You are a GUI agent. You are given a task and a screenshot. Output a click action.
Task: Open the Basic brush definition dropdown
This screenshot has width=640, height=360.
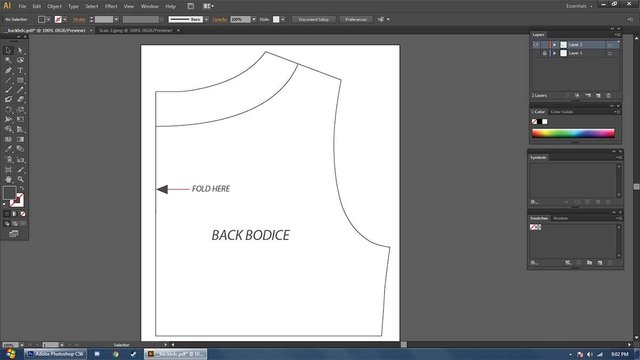pos(206,19)
